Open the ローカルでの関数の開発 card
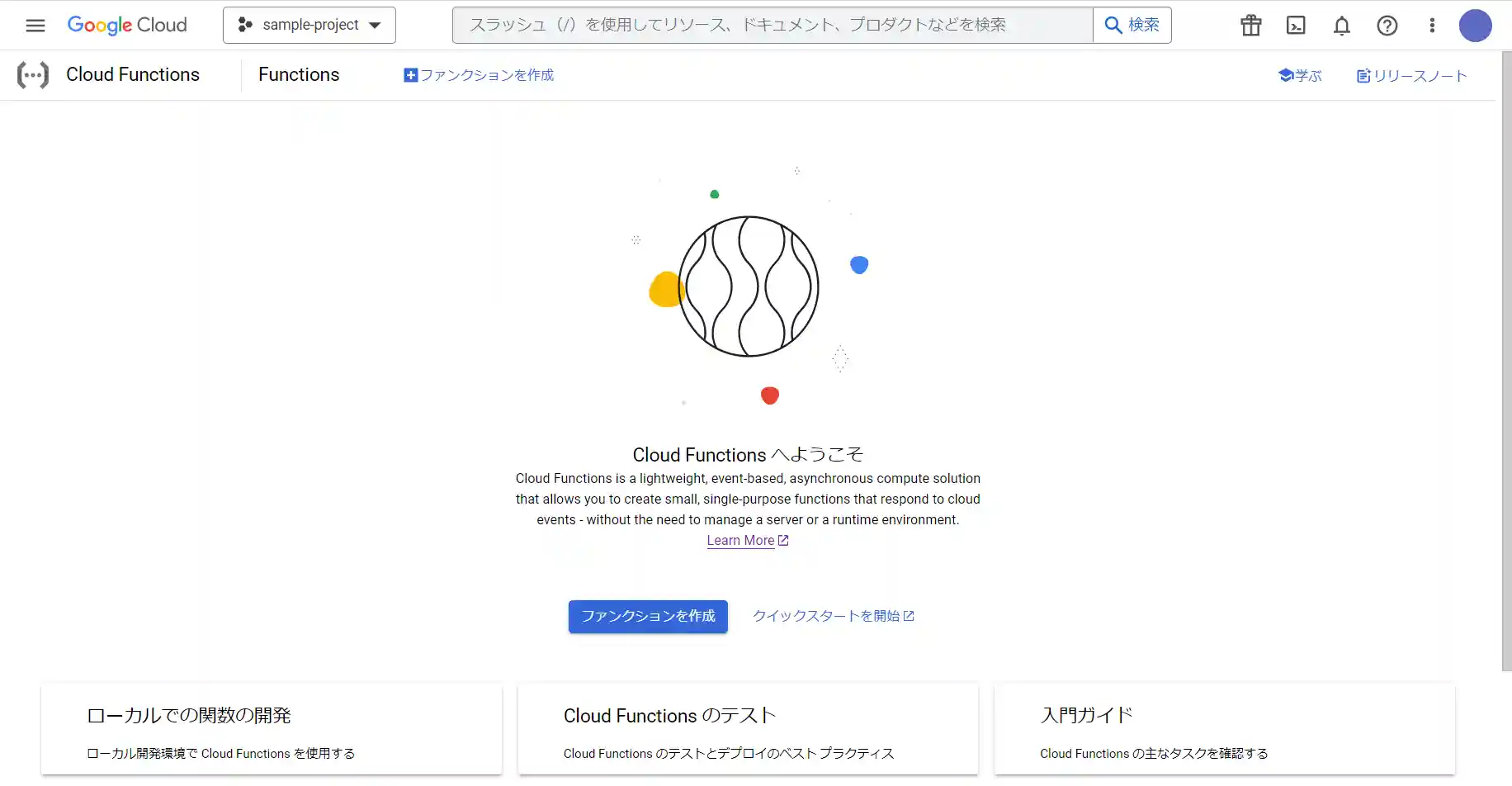 point(272,730)
